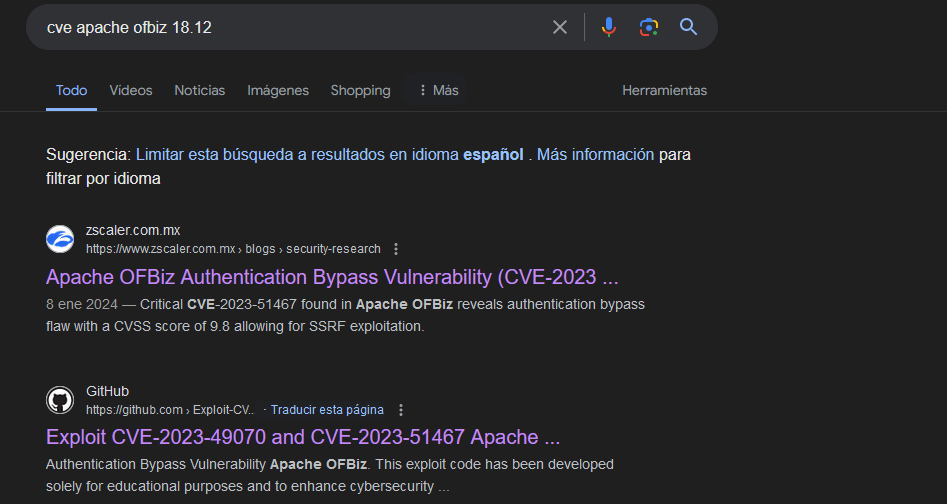Open Google Lens image search icon
The width and height of the screenshot is (947, 504).
[649, 27]
